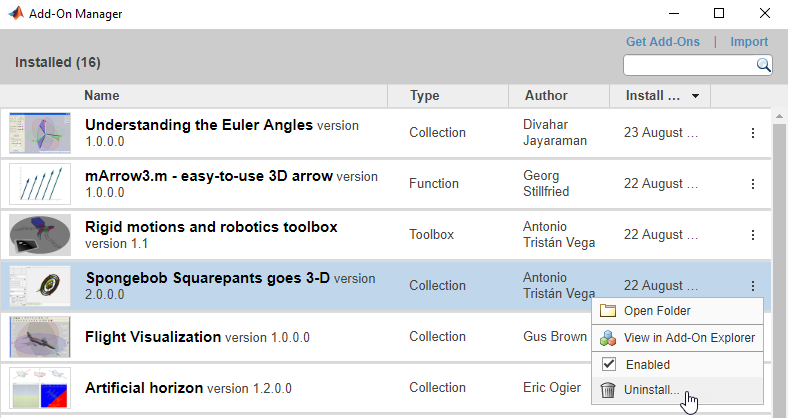Sort add-ons by the Name column header
The height and width of the screenshot is (418, 788).
(102, 96)
